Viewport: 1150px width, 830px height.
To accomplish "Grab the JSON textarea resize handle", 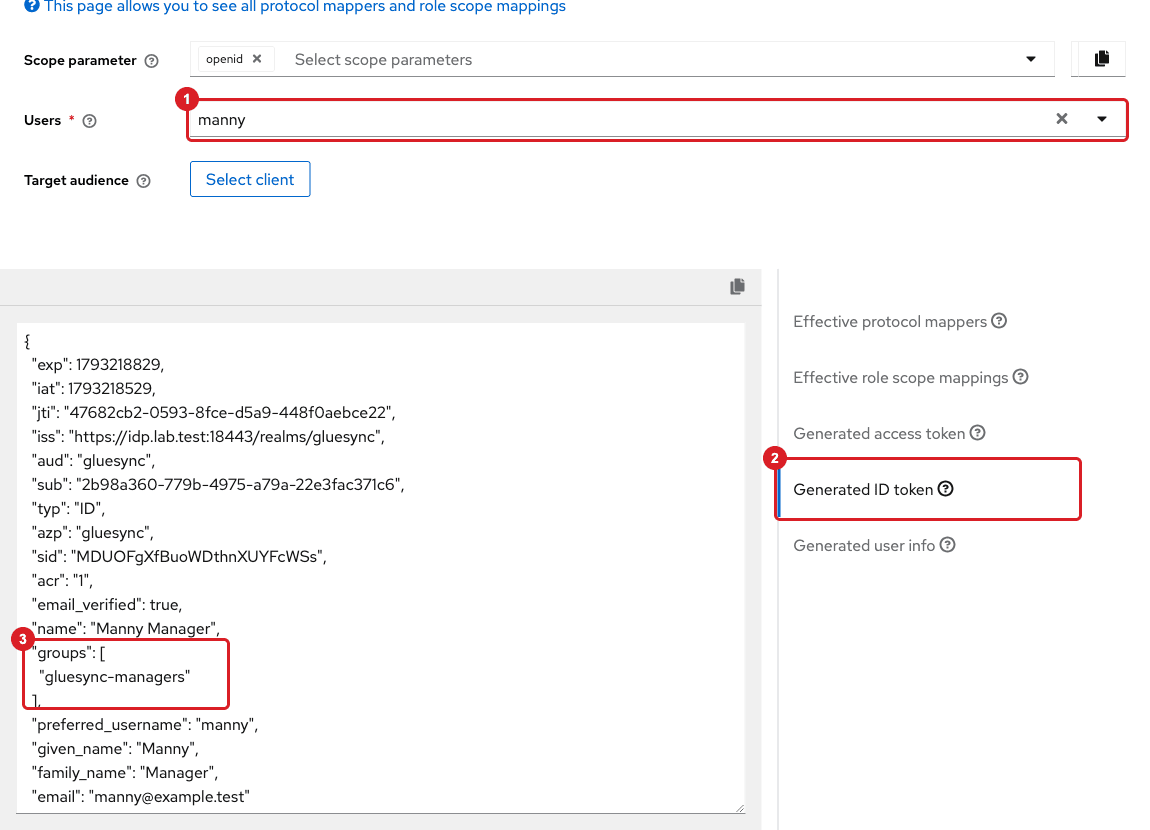I will (739, 808).
